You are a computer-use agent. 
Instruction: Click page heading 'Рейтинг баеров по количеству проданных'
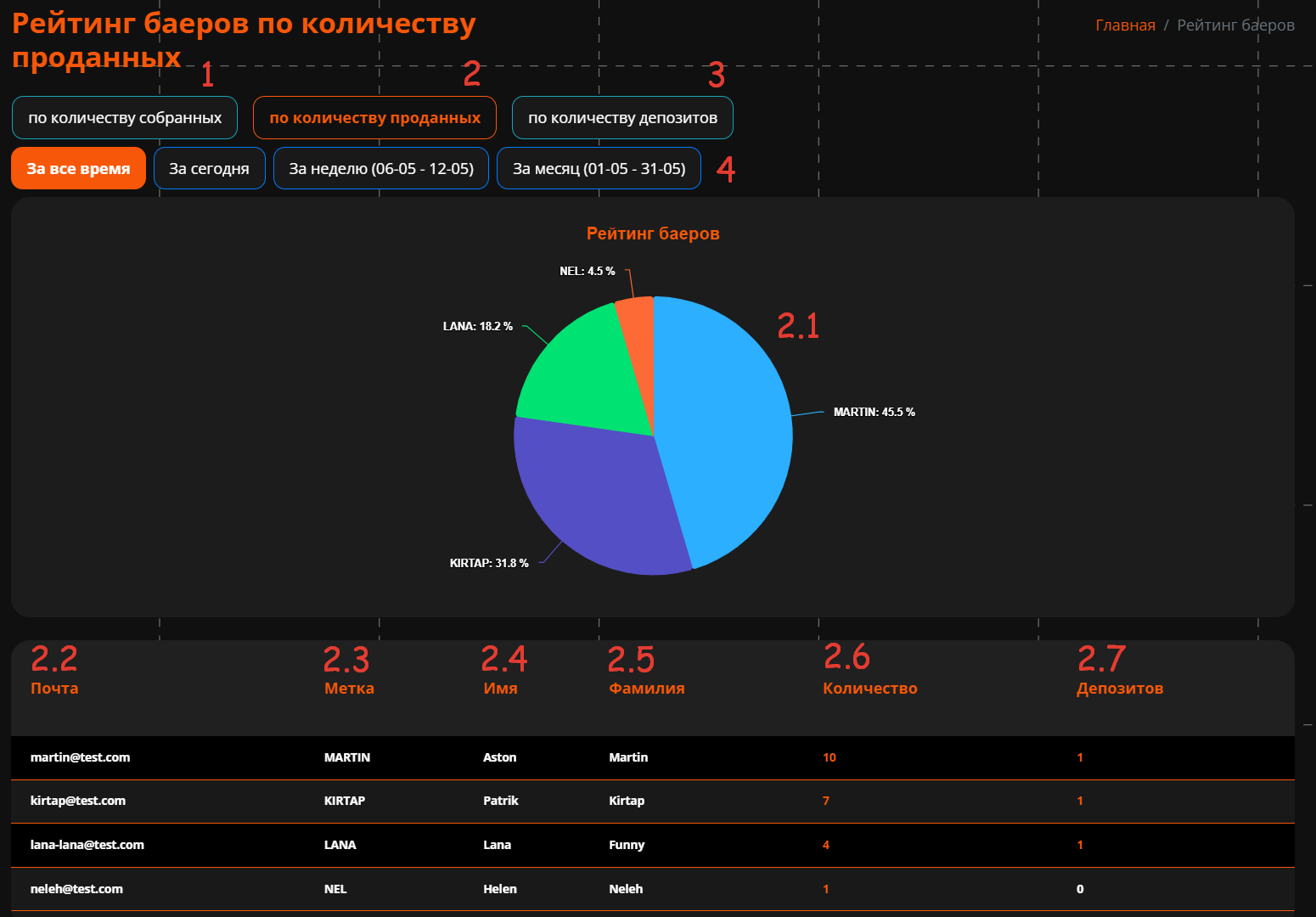pyautogui.click(x=244, y=40)
